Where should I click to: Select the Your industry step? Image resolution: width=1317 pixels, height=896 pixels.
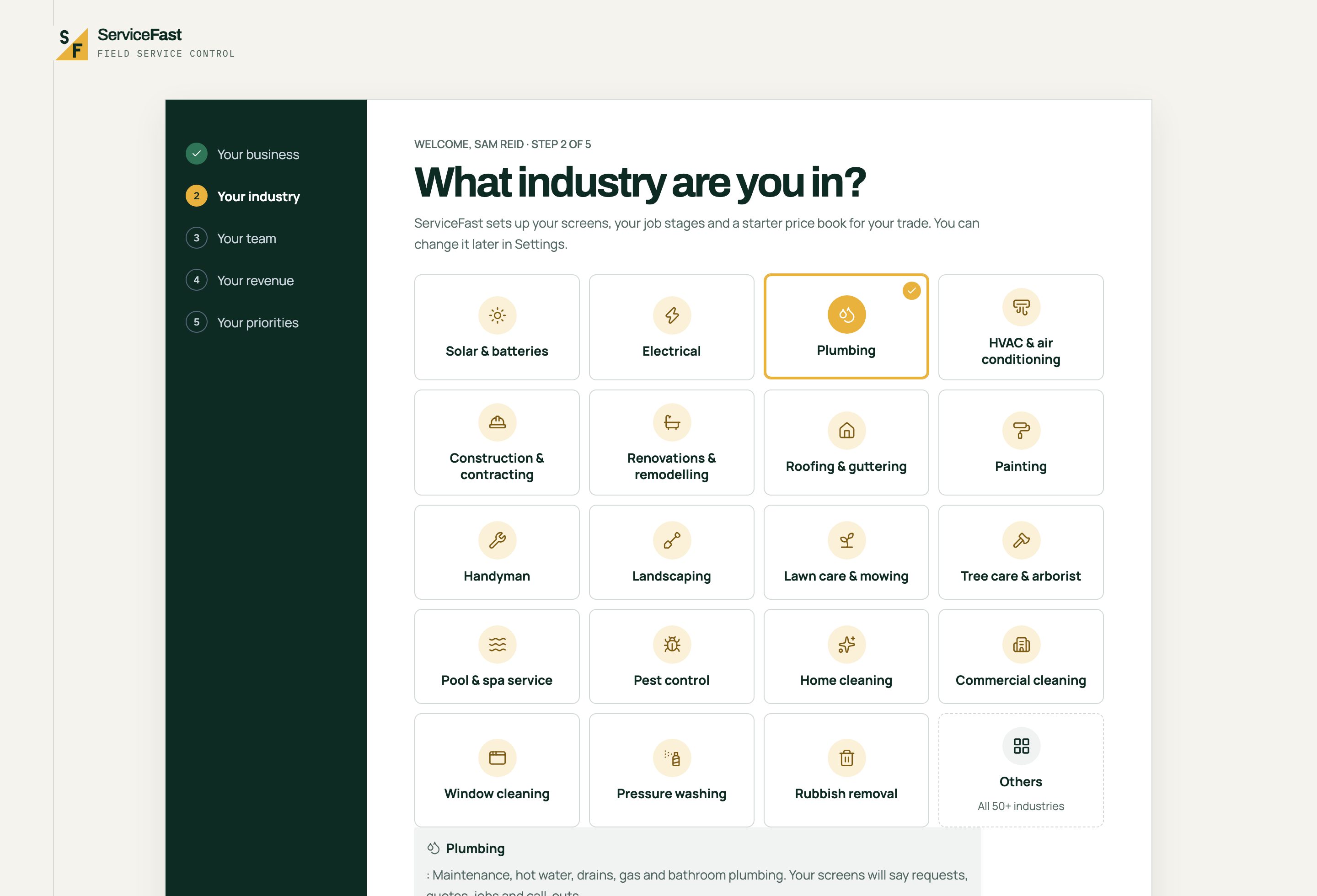pyautogui.click(x=242, y=196)
